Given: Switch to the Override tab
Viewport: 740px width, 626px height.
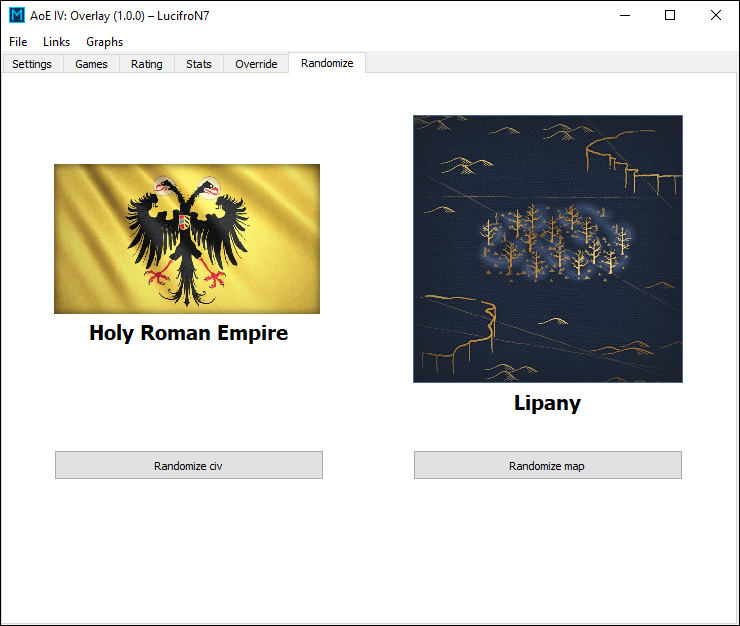Looking at the screenshot, I should [256, 64].
